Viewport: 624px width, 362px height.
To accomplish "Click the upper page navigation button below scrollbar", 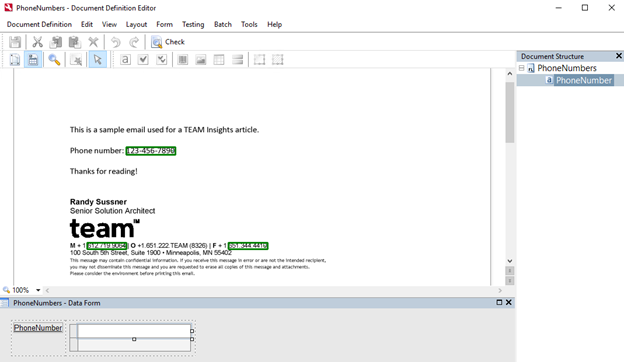I will point(510,271).
